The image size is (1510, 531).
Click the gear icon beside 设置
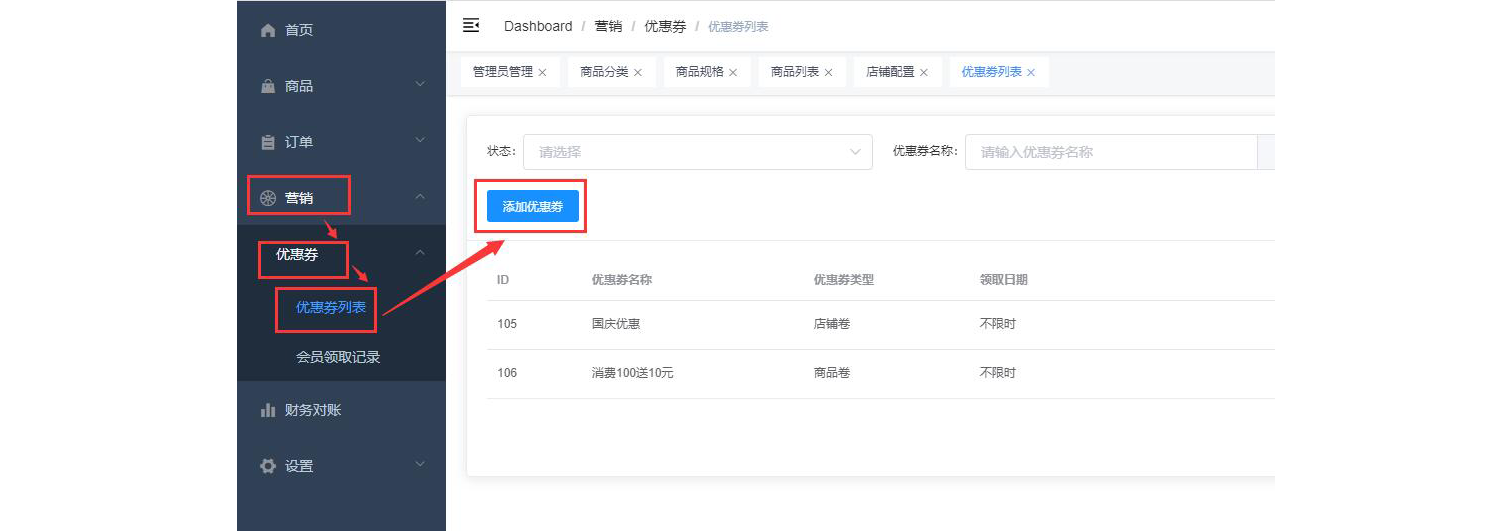(x=267, y=466)
